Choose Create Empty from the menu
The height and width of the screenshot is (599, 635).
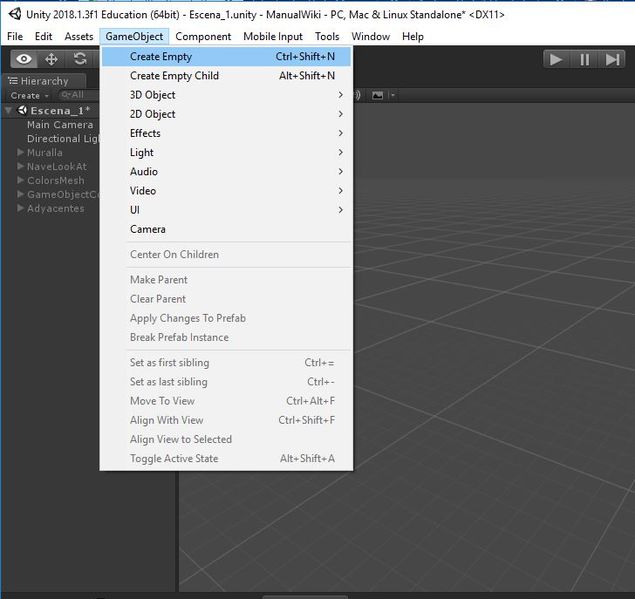tap(226, 56)
